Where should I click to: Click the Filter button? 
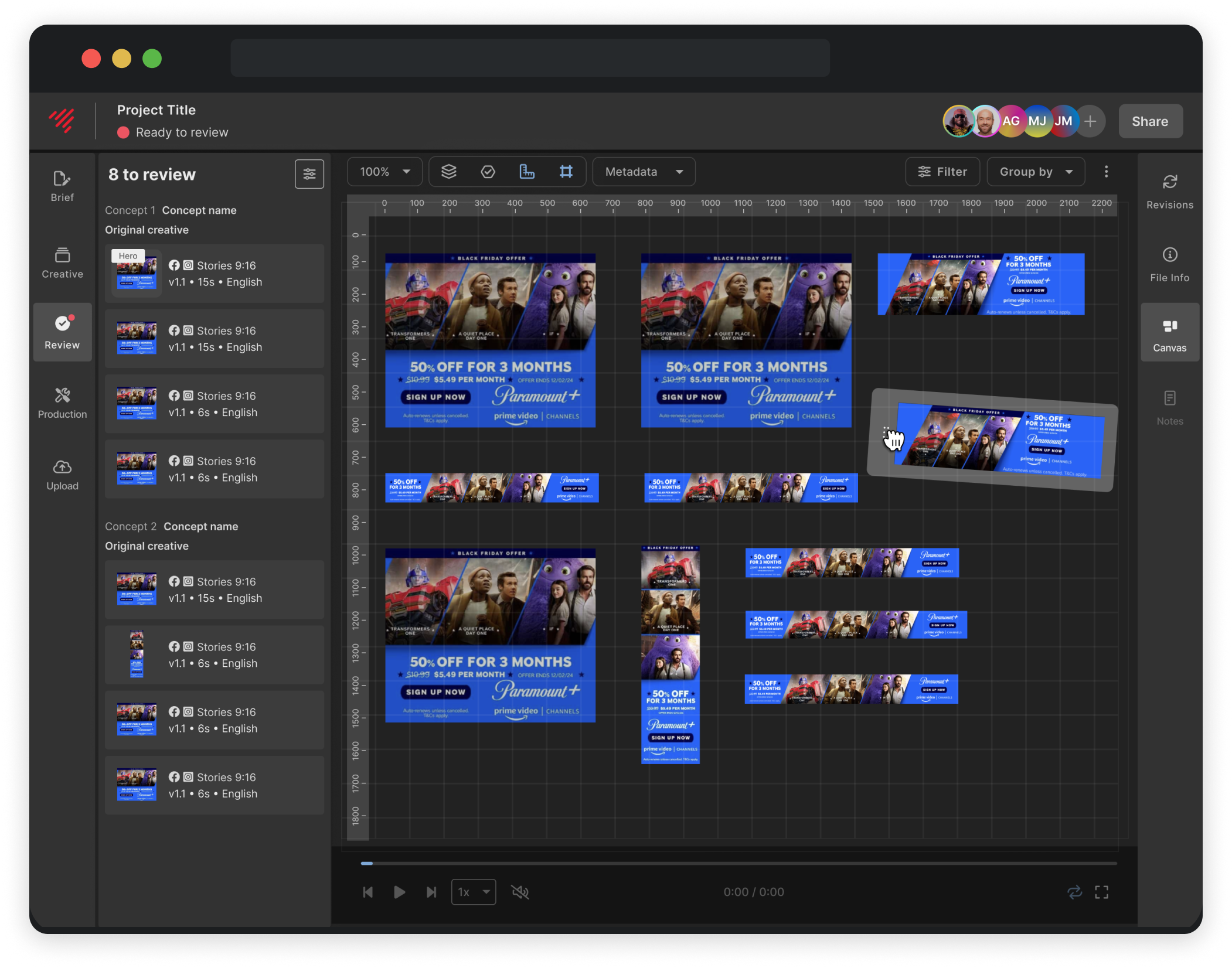[942, 172]
